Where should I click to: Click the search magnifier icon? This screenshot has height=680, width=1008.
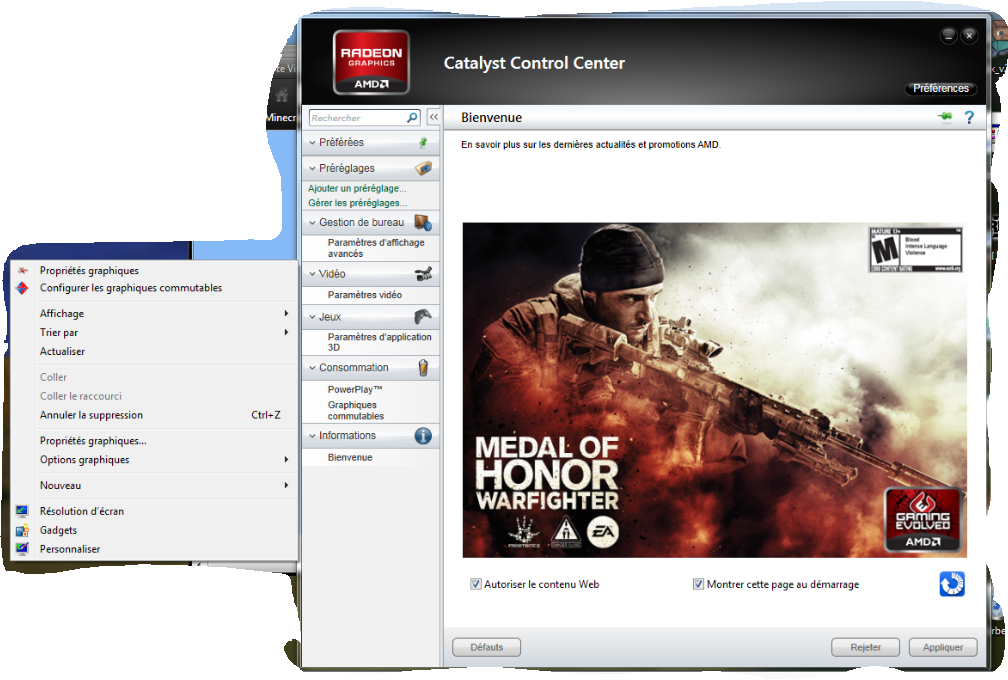click(x=412, y=118)
